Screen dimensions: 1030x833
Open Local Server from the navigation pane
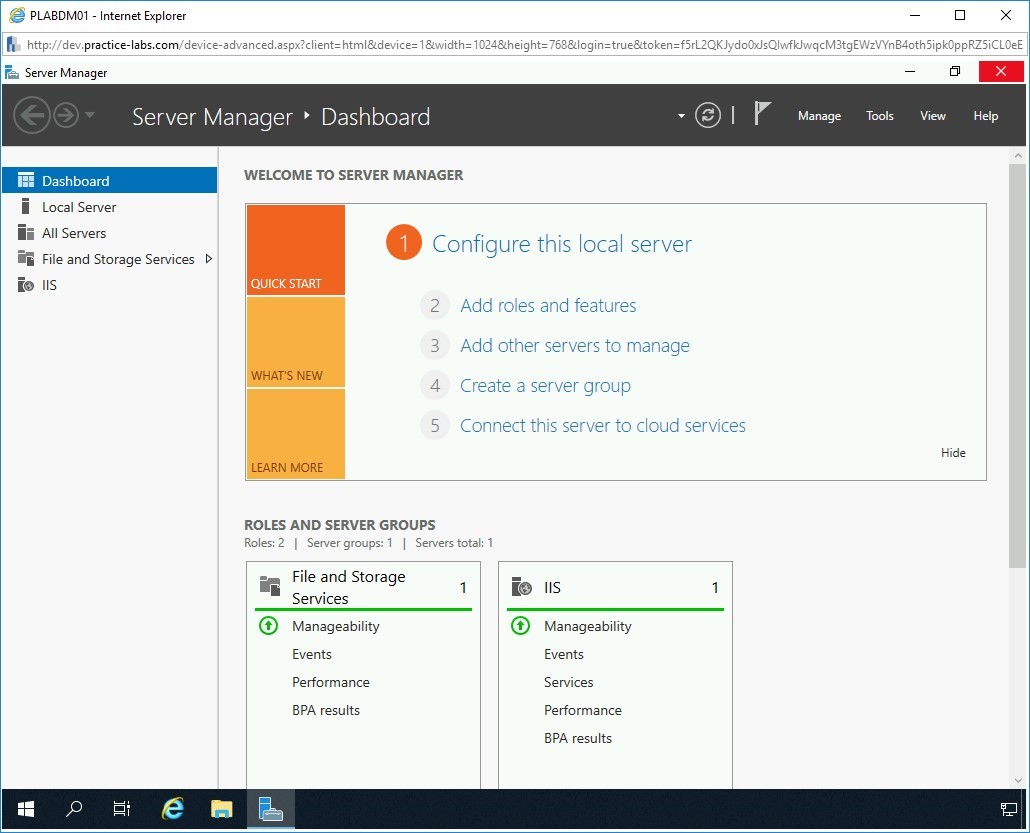(79, 206)
